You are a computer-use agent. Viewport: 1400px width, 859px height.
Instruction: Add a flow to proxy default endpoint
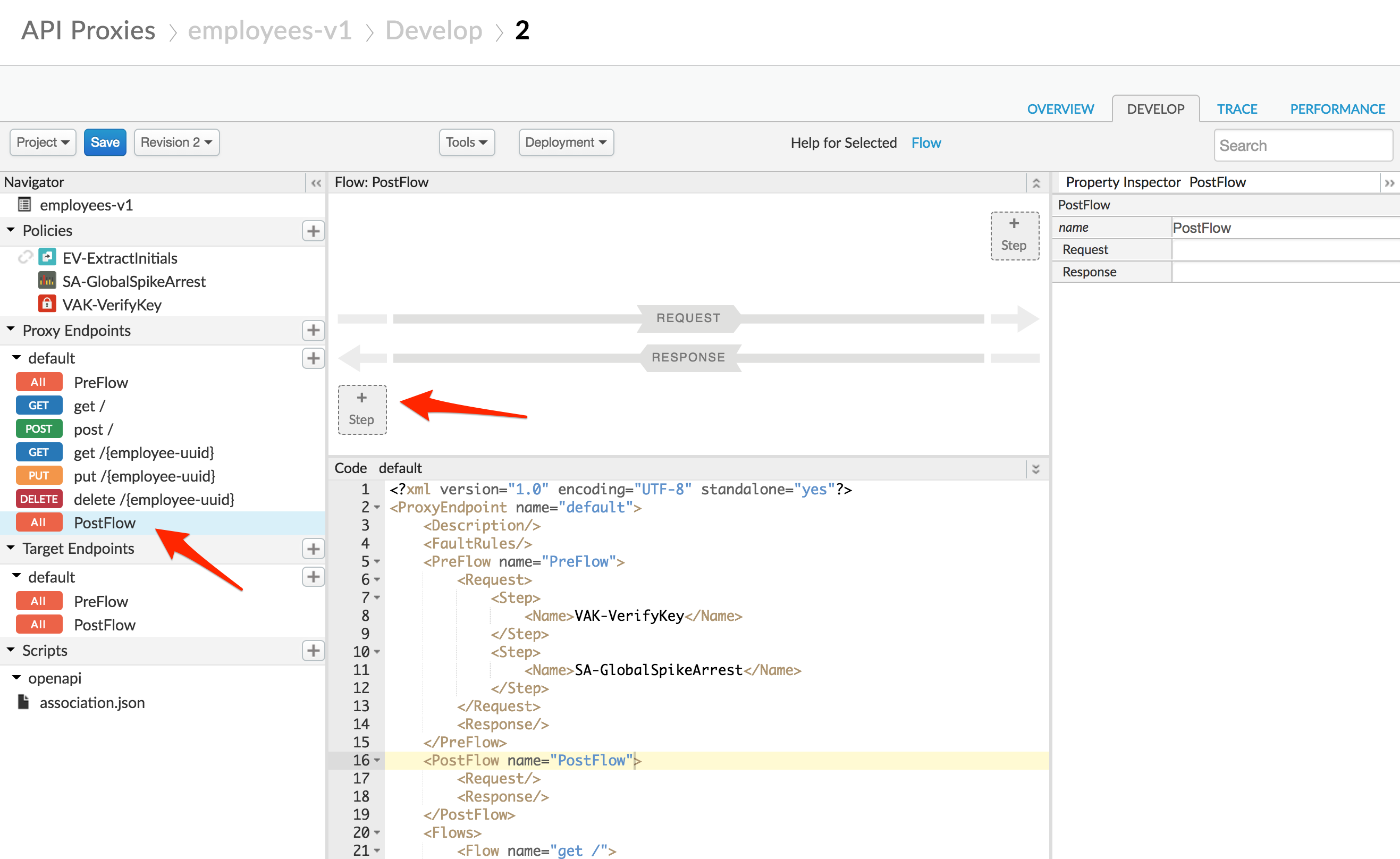313,358
